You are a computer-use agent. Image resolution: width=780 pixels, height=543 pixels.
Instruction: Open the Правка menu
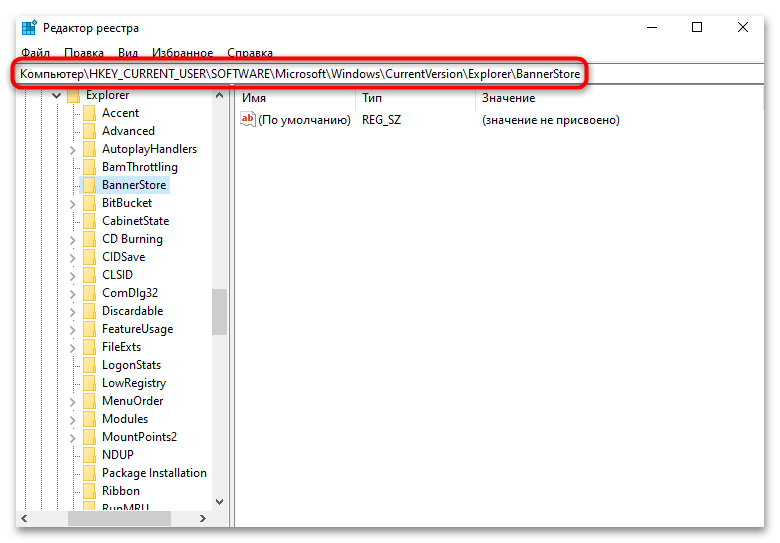(x=84, y=53)
